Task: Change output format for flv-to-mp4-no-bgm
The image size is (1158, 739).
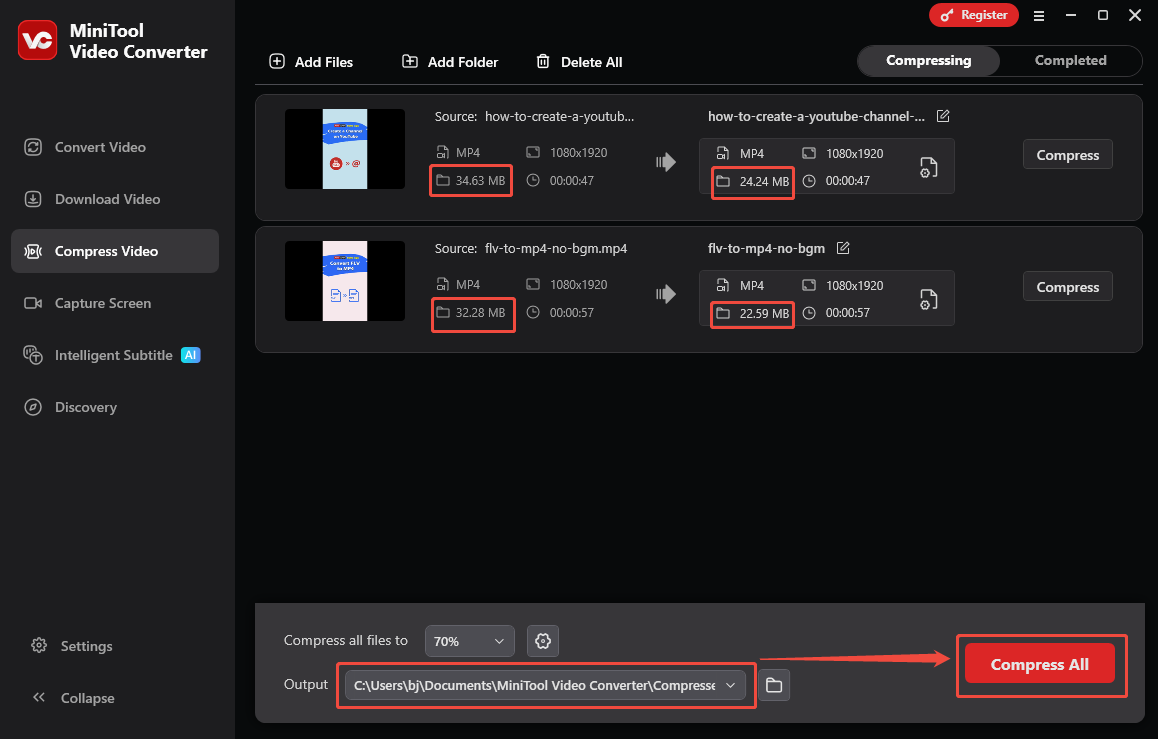Action: (x=928, y=297)
